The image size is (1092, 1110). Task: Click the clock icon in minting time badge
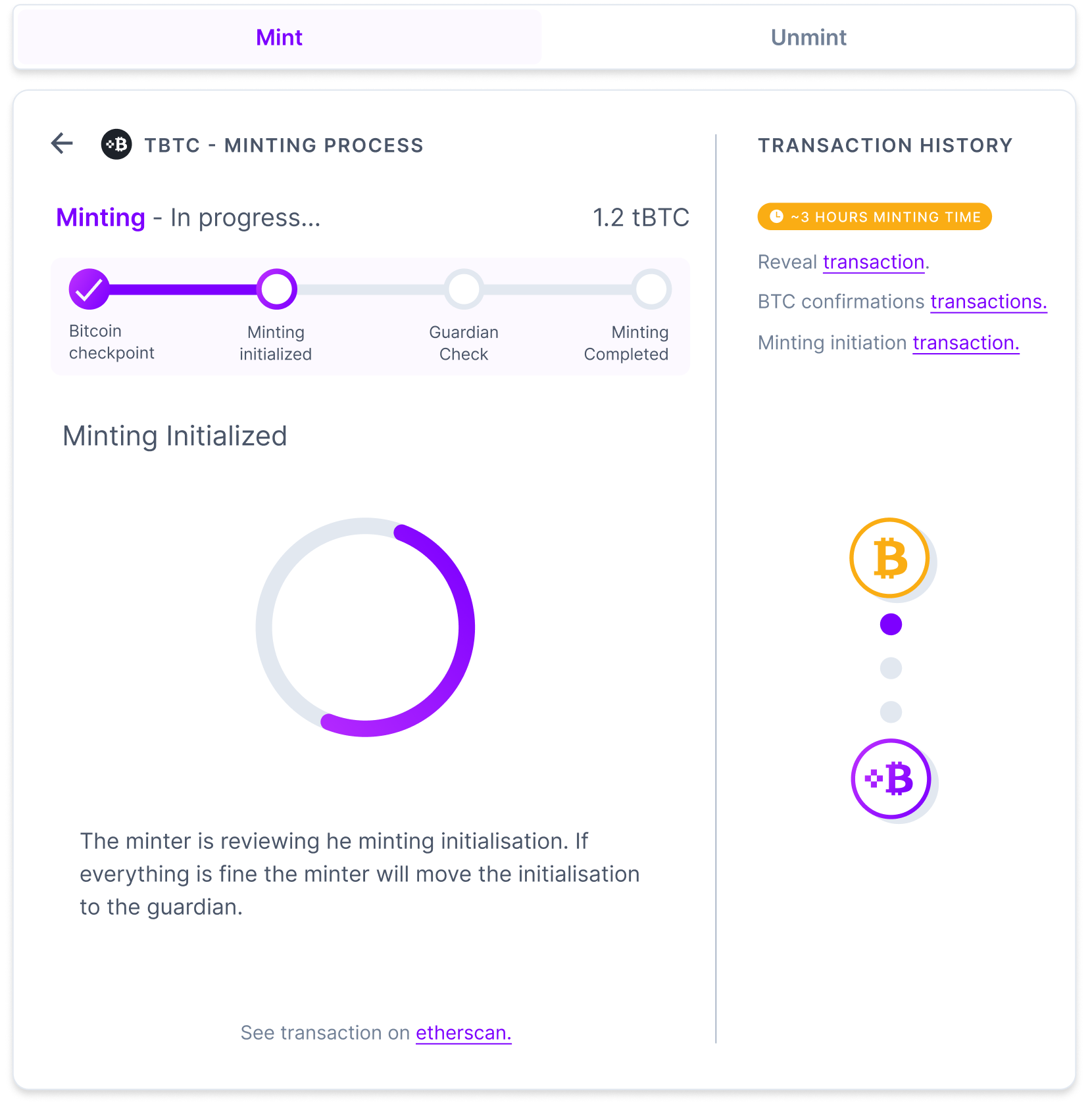(x=776, y=216)
